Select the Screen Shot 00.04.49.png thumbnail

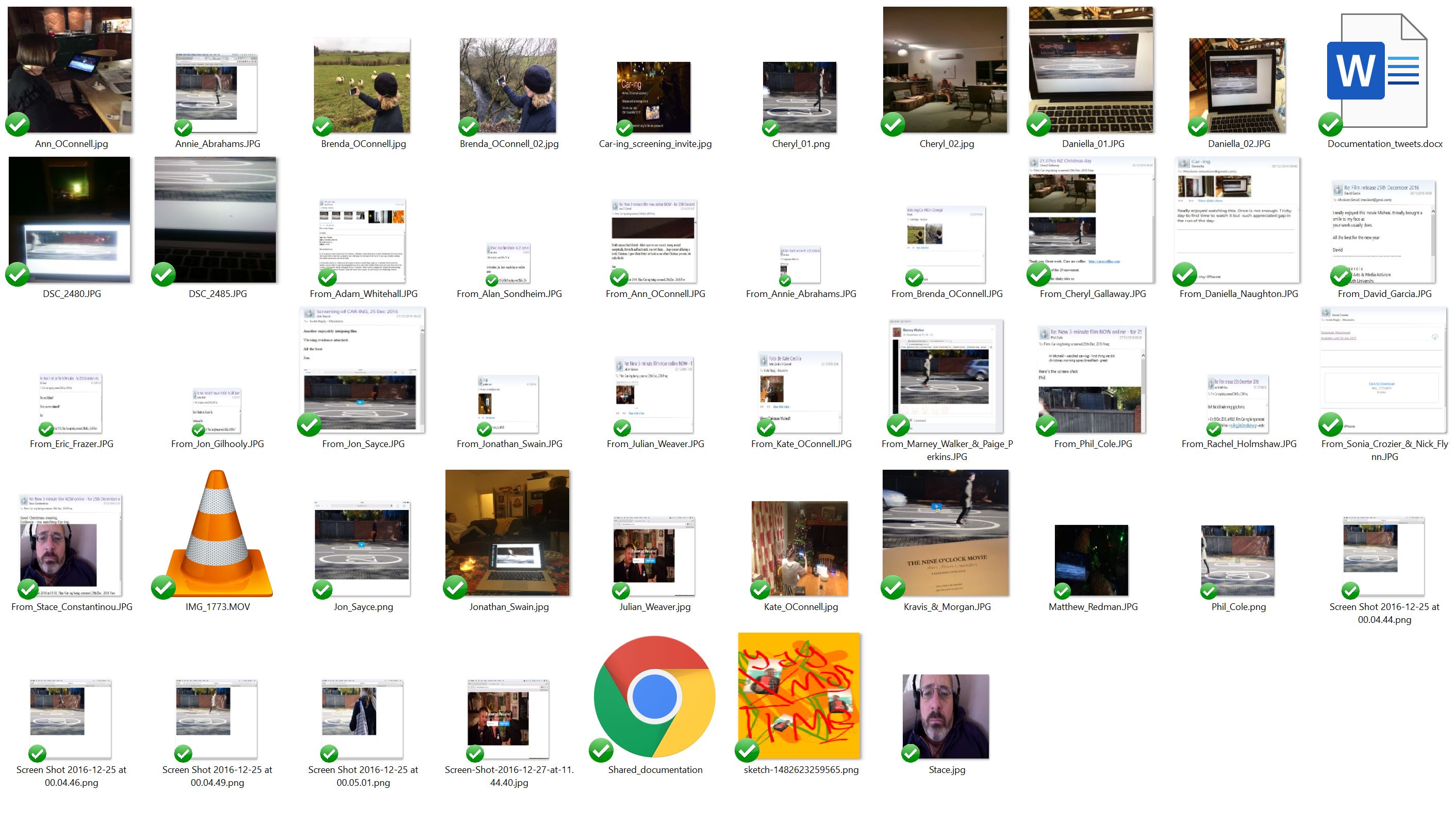[216, 719]
